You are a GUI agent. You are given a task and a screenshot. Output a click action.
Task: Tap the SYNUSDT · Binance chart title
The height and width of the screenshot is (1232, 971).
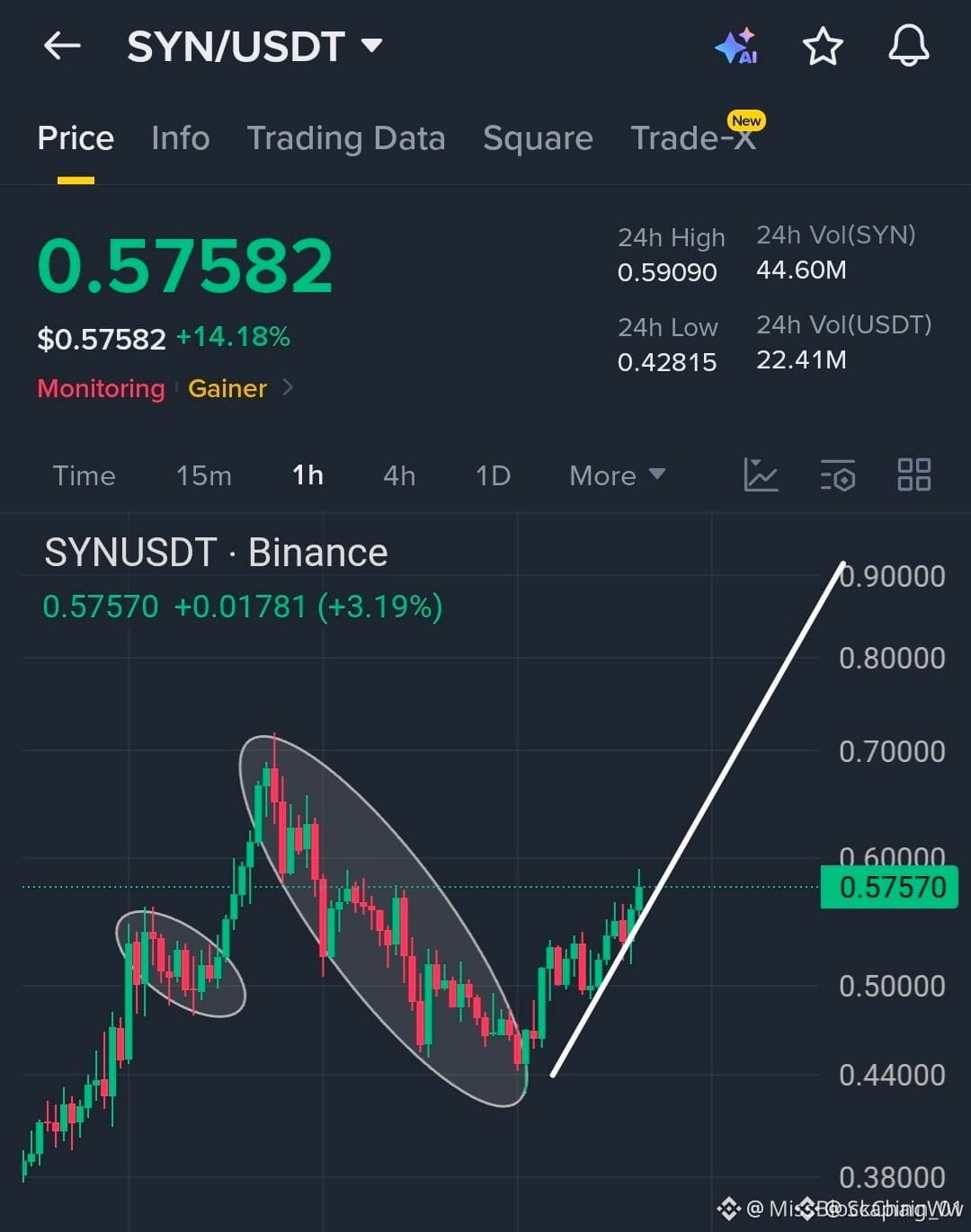coord(216,553)
